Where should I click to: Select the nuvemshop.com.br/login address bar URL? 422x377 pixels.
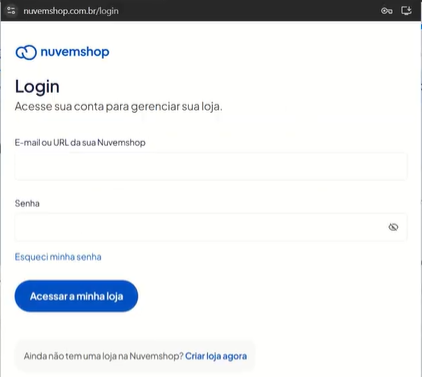[x=71, y=11]
